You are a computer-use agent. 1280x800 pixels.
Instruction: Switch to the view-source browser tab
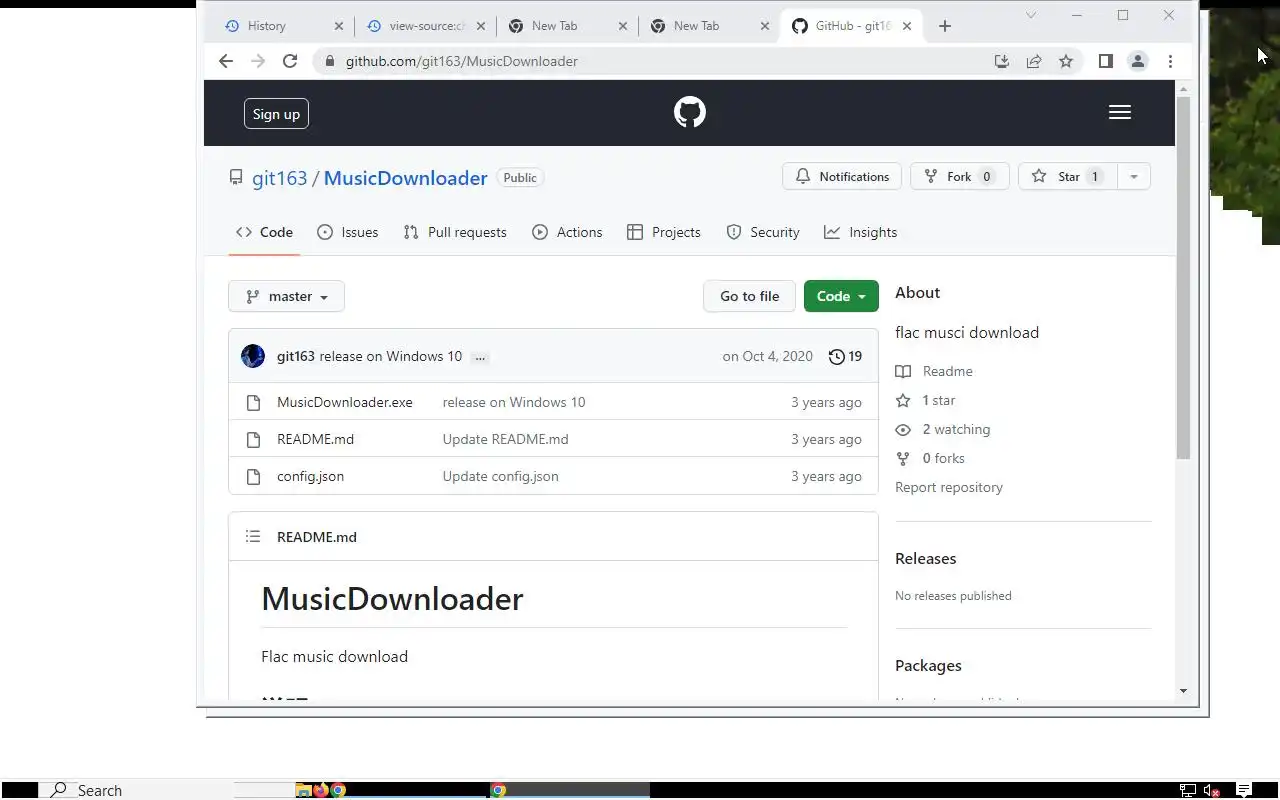tap(425, 26)
